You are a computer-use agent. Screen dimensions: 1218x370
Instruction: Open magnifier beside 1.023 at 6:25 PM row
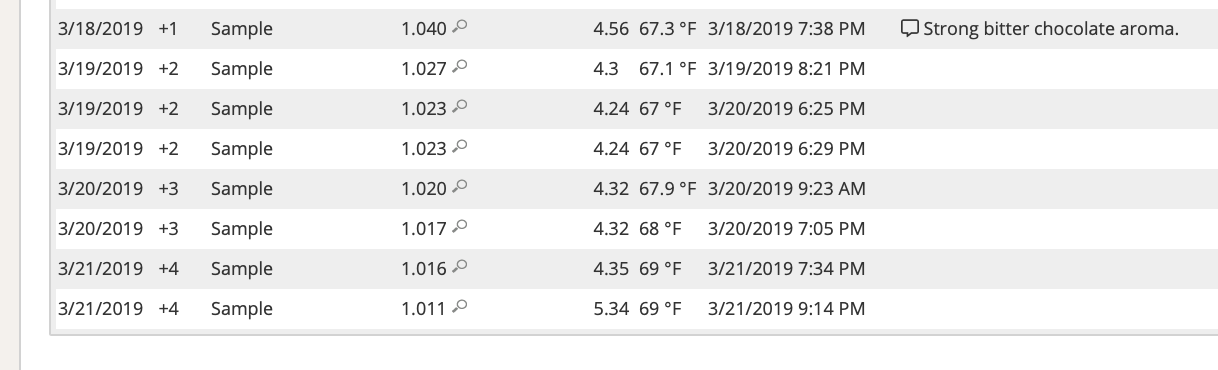coord(460,108)
